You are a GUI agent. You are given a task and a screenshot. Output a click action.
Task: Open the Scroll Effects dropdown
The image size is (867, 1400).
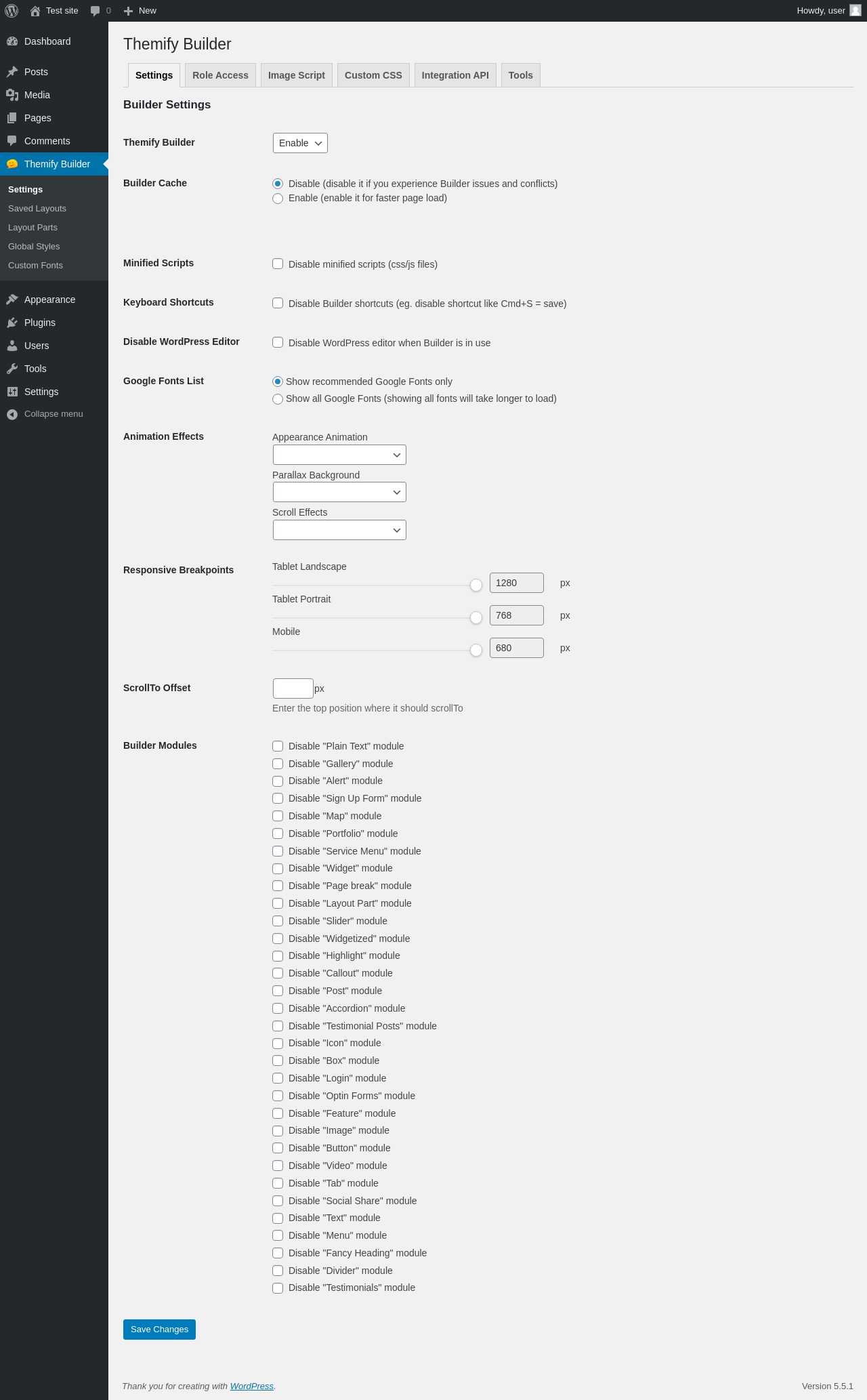339,530
